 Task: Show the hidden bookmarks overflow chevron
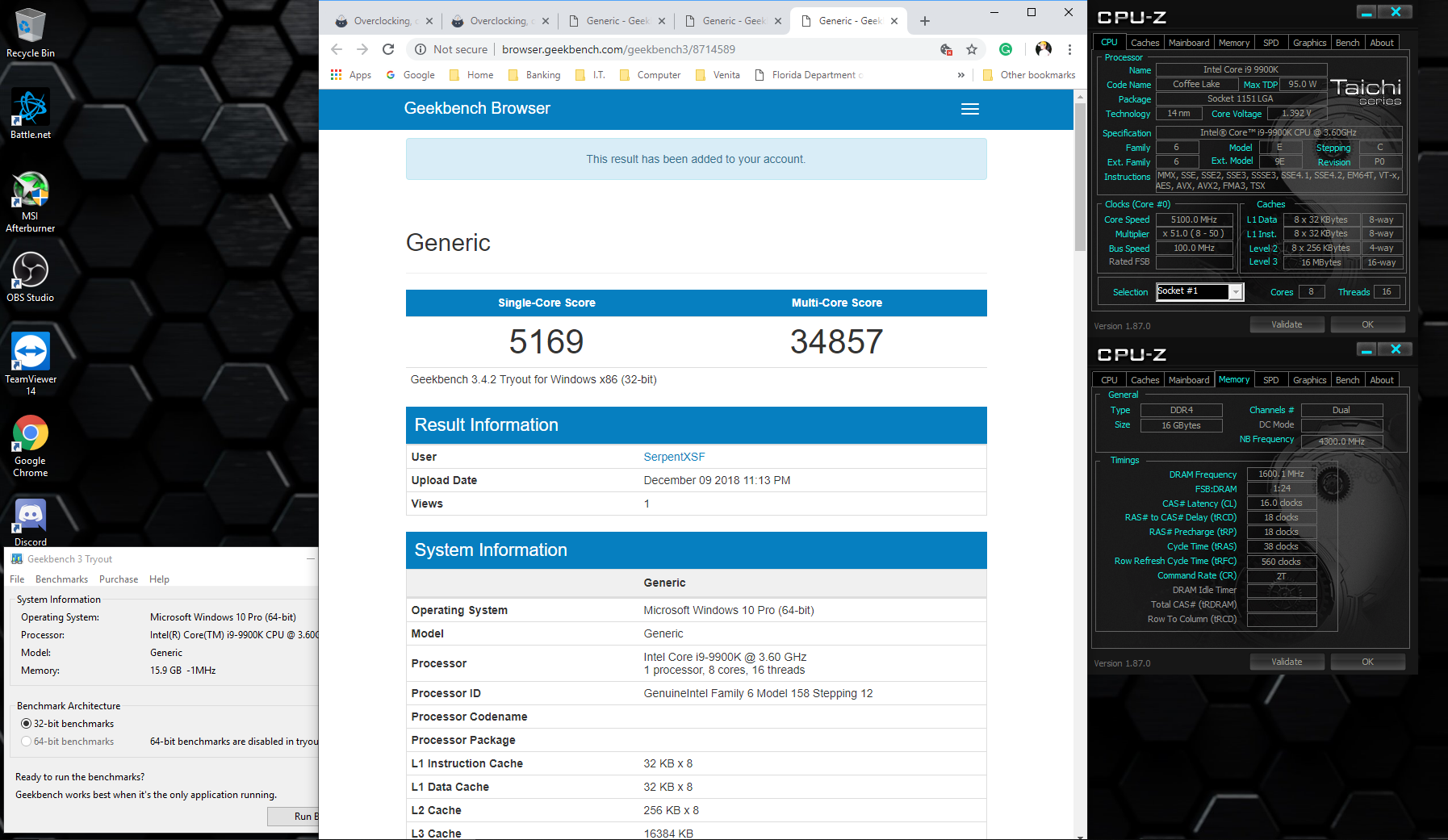[960, 75]
